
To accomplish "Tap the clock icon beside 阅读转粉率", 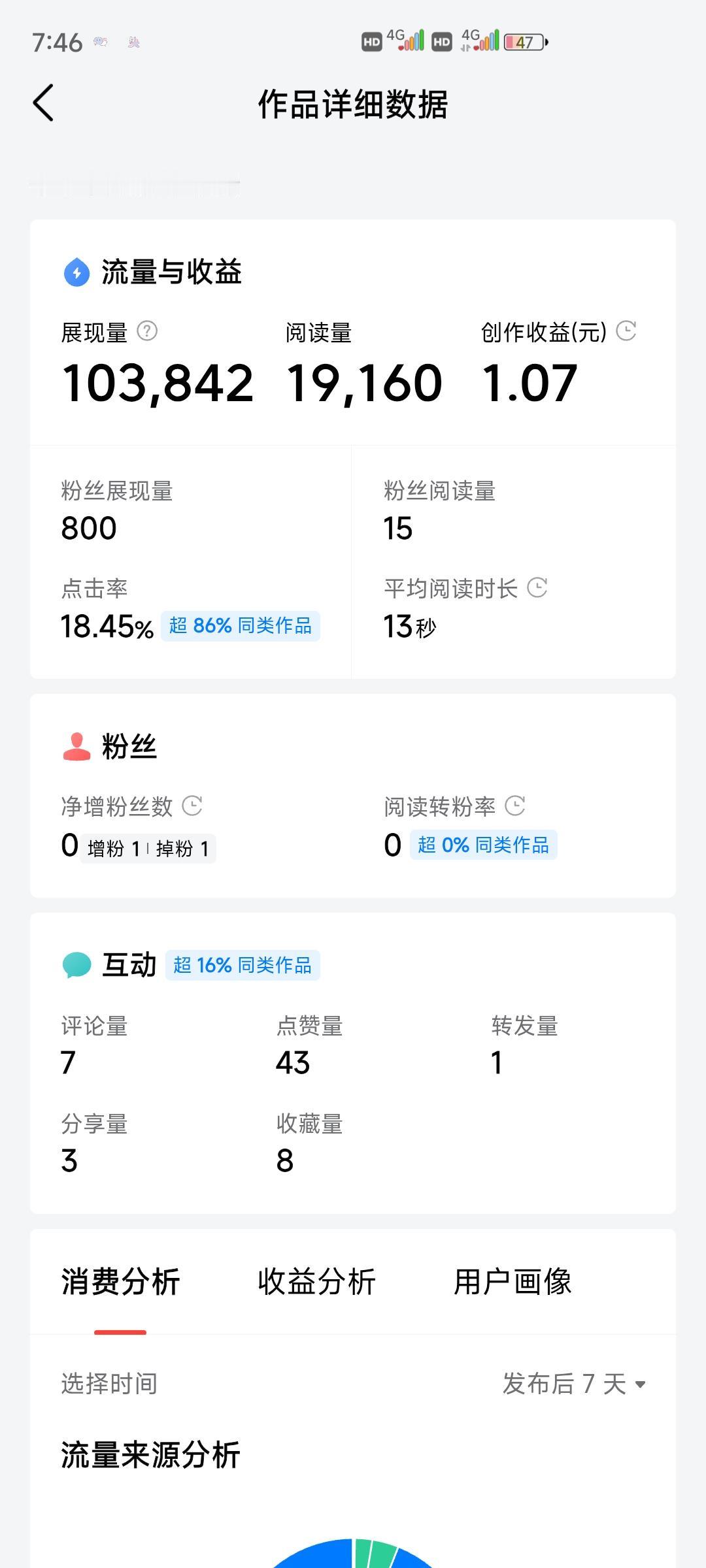I will [515, 806].
